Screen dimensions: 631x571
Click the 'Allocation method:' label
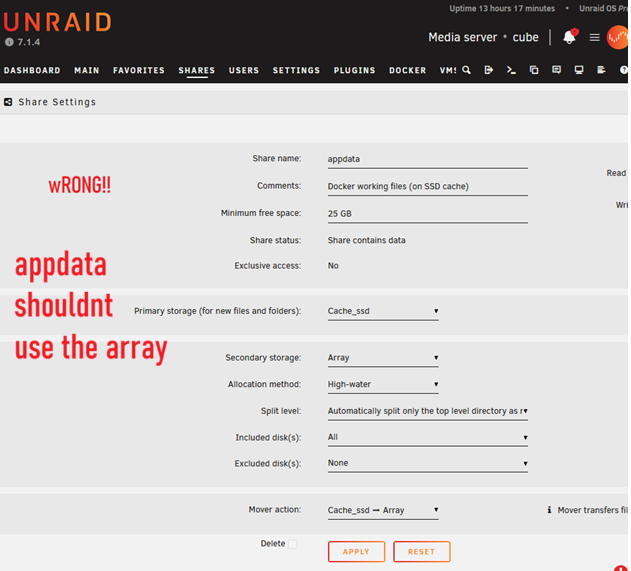[264, 384]
